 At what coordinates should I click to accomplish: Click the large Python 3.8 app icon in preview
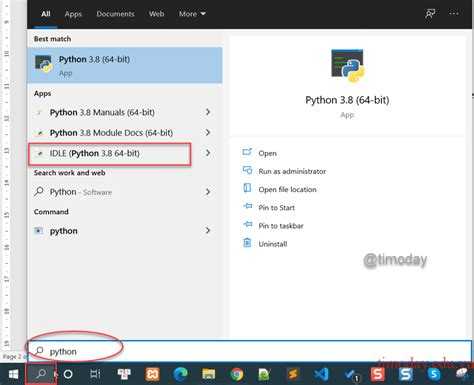(x=347, y=66)
